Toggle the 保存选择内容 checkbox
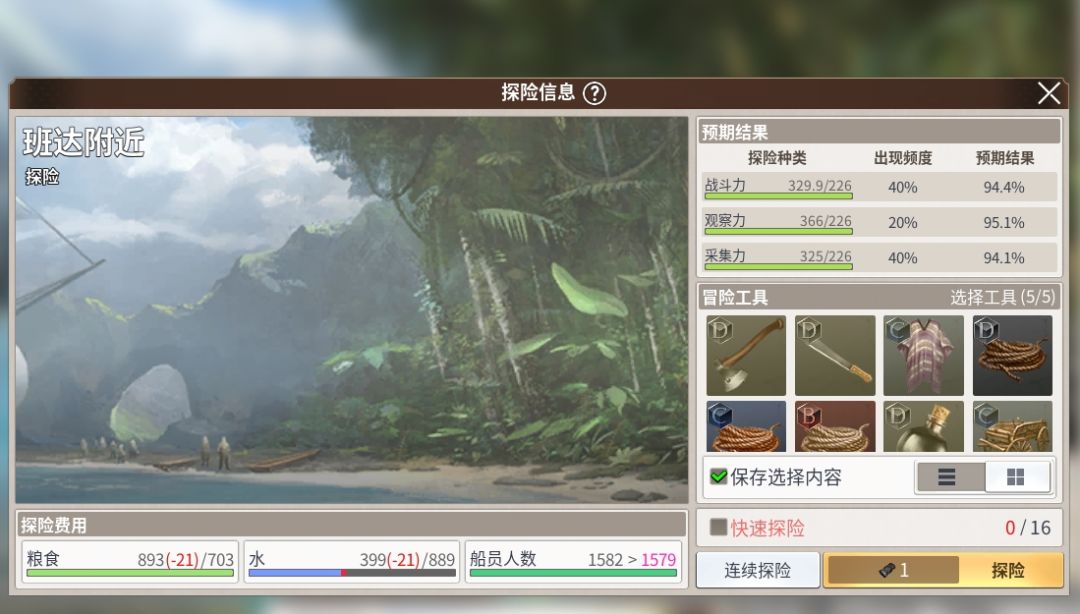Viewport: 1080px width, 614px height. pos(718,477)
